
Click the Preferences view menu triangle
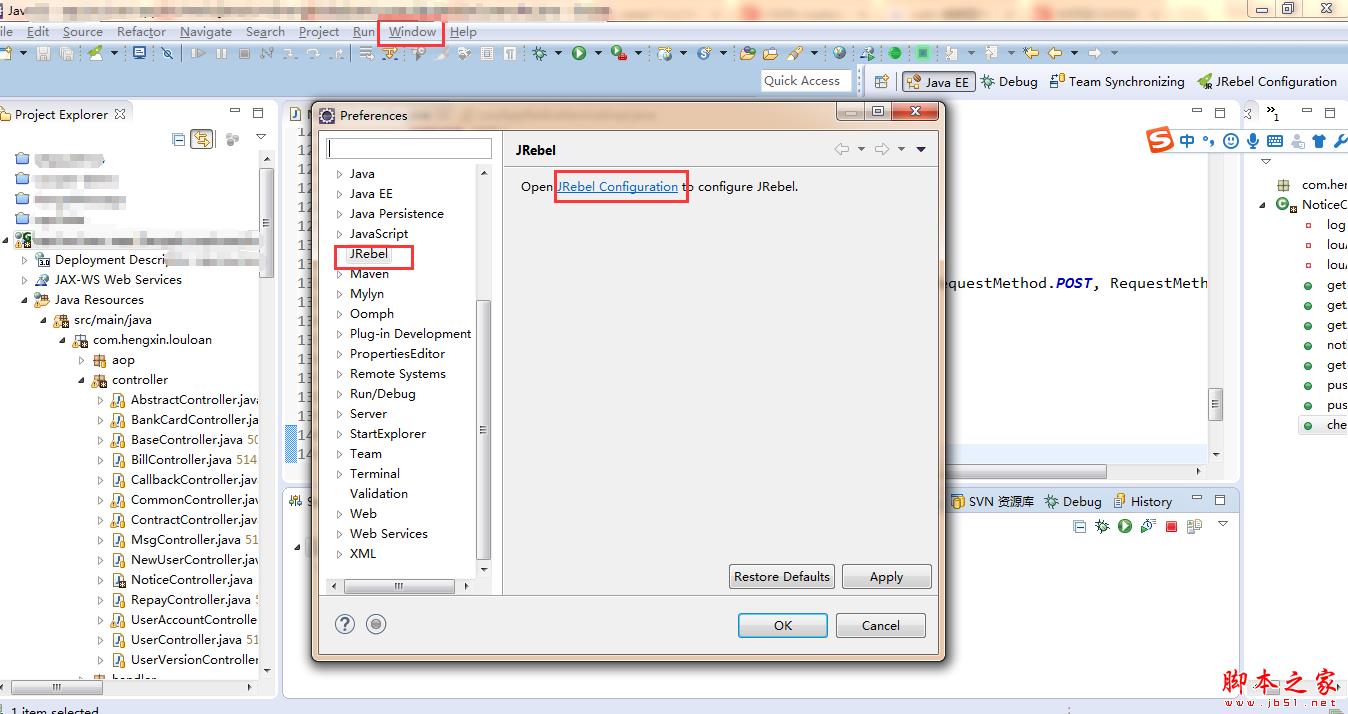pyautogui.click(x=921, y=149)
